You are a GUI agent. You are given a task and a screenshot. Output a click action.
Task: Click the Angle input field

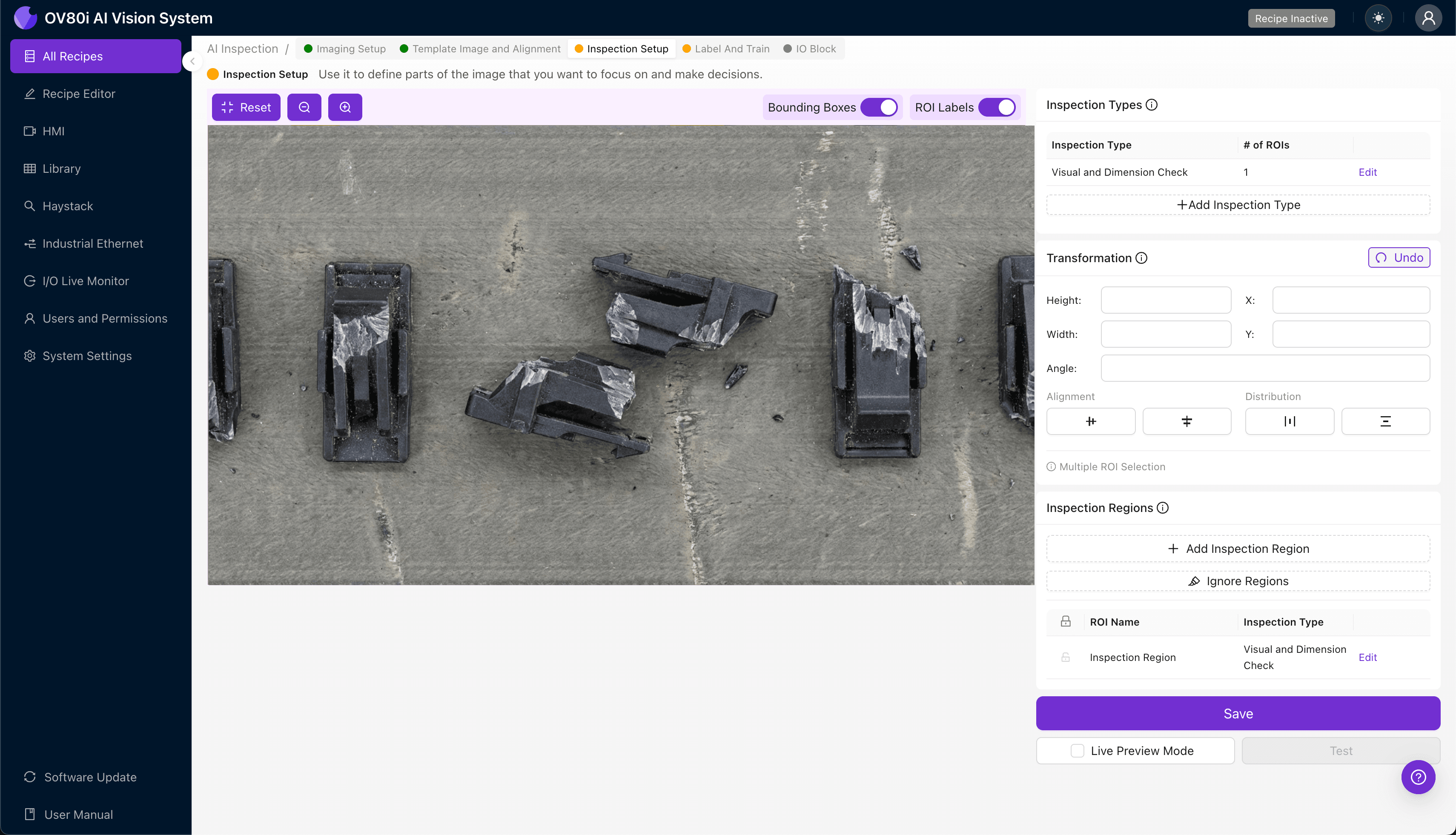1264,368
